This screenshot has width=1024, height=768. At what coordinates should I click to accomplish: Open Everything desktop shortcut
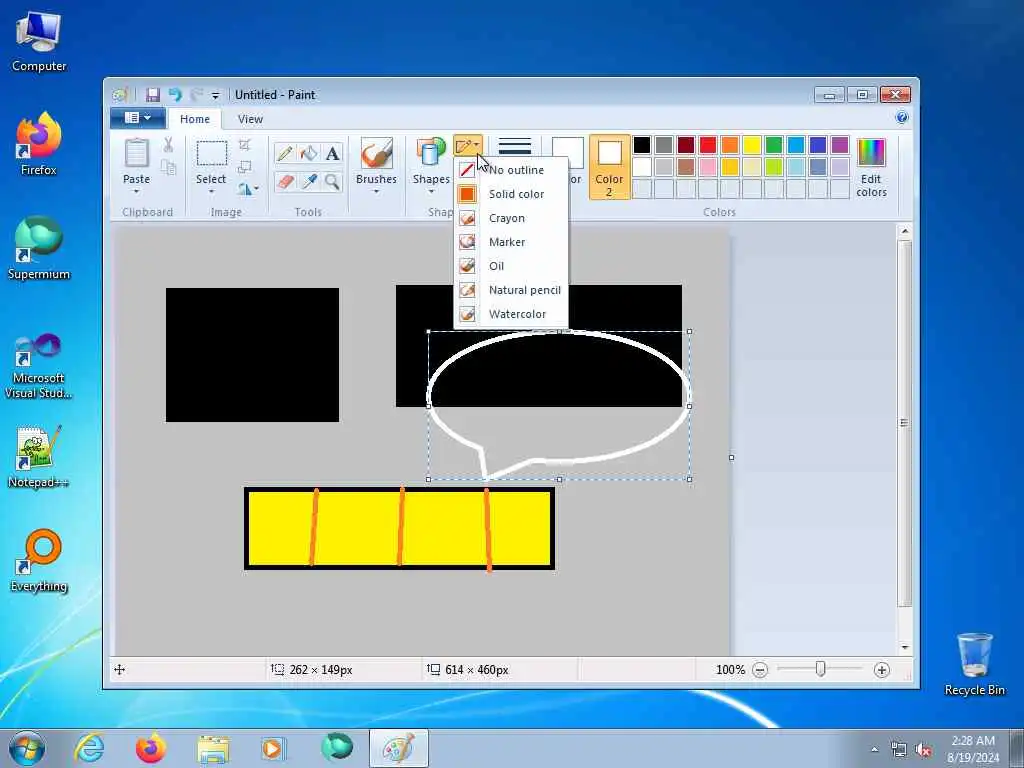click(x=39, y=560)
